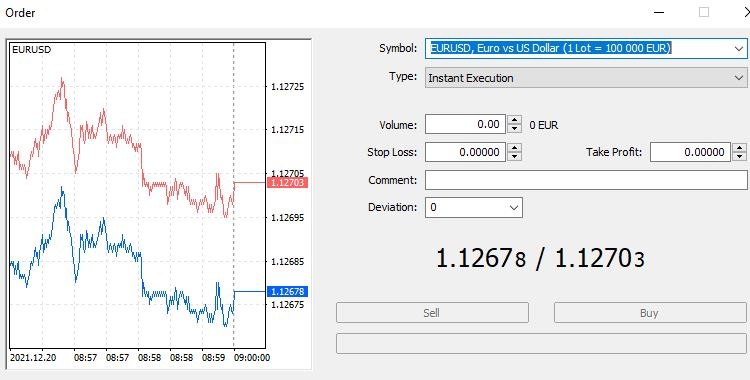Open the Deviation dropdown
The width and height of the screenshot is (750, 380).
474,207
